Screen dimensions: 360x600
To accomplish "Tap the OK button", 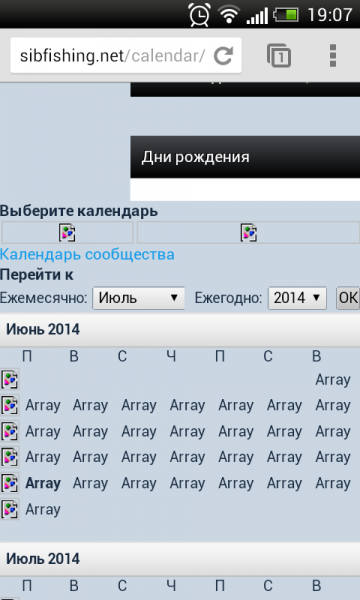I will click(348, 298).
